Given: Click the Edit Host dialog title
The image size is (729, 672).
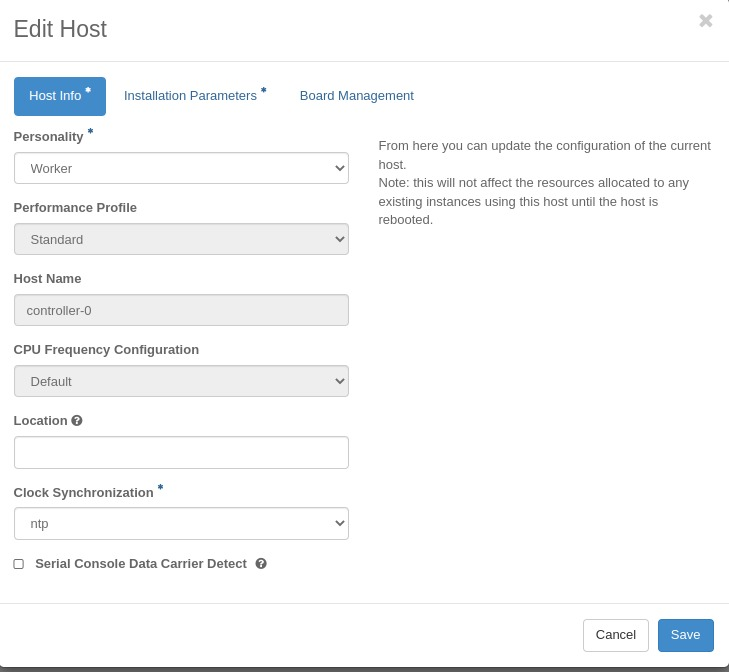Looking at the screenshot, I should pos(60,29).
